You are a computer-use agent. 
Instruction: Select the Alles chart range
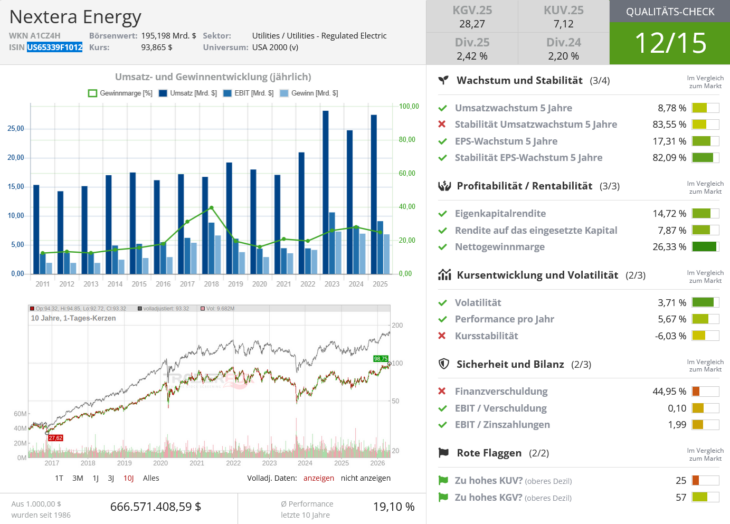coord(151,478)
